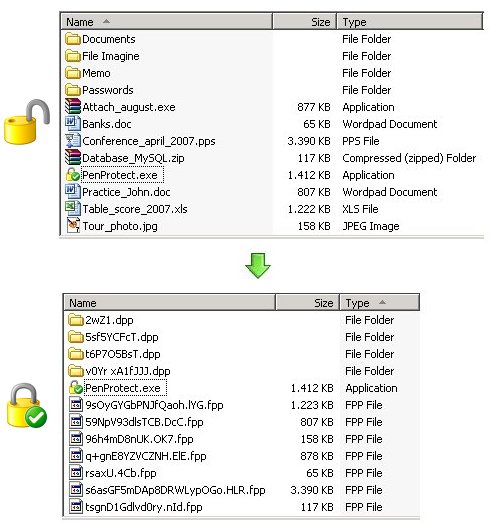Click the rsaxU.4Cb.fpp file name
This screenshot has height=524, width=491.
121,473
